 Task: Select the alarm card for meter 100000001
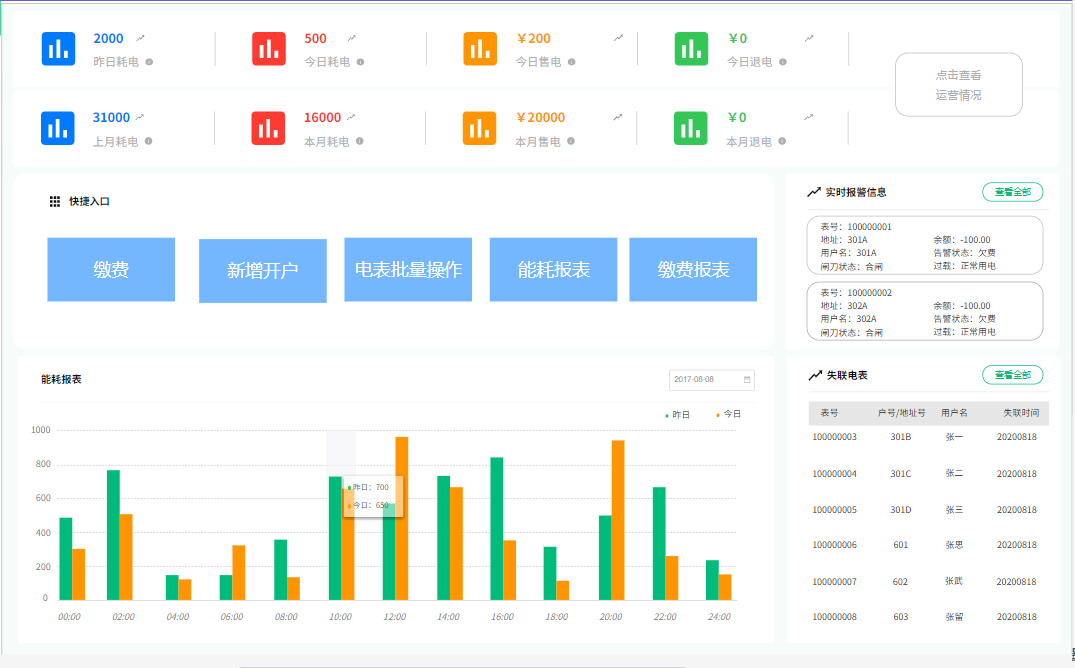924,245
